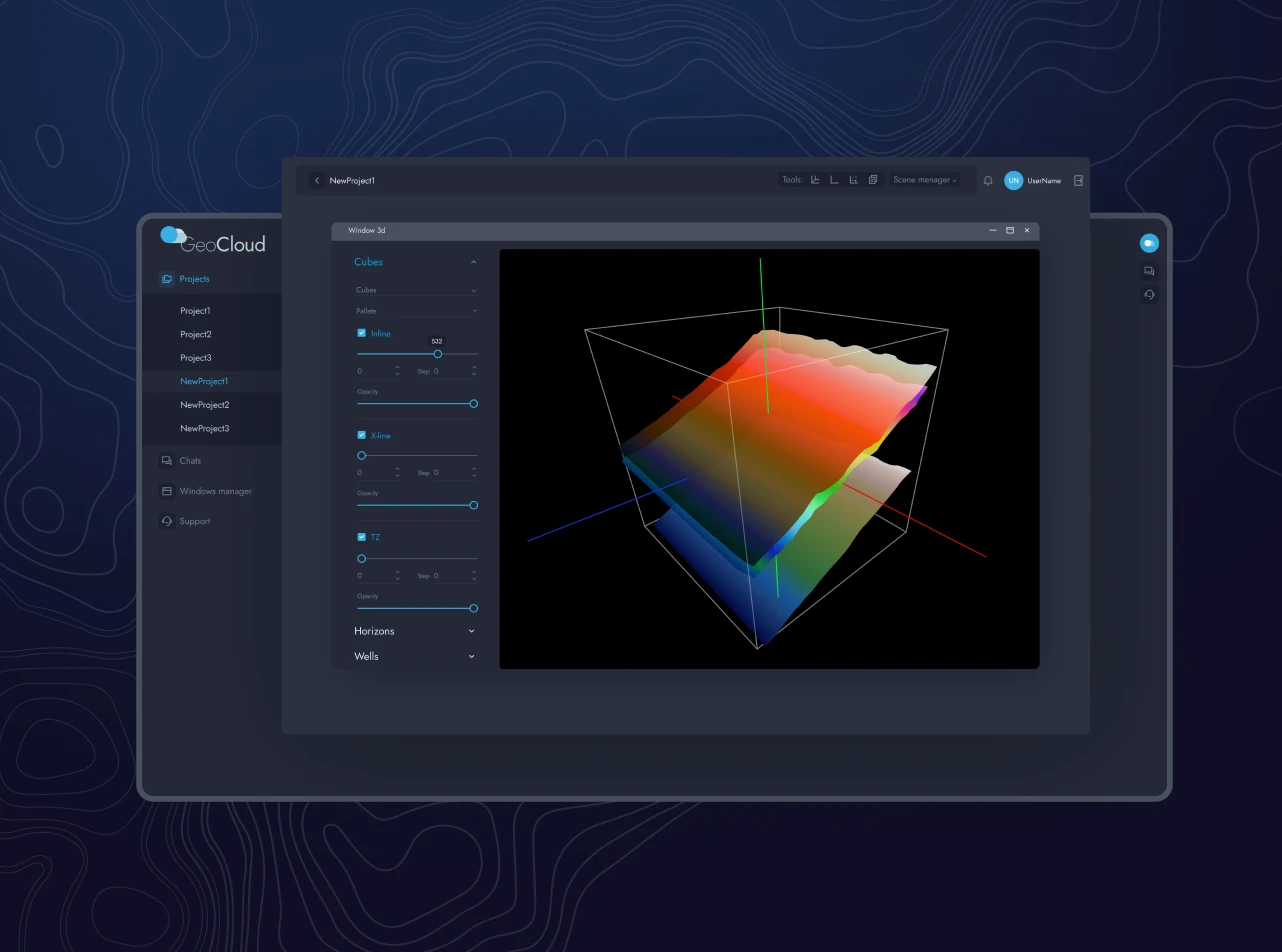Image resolution: width=1282 pixels, height=952 pixels.
Task: Click the Chats label in sidebar
Action: (190, 461)
